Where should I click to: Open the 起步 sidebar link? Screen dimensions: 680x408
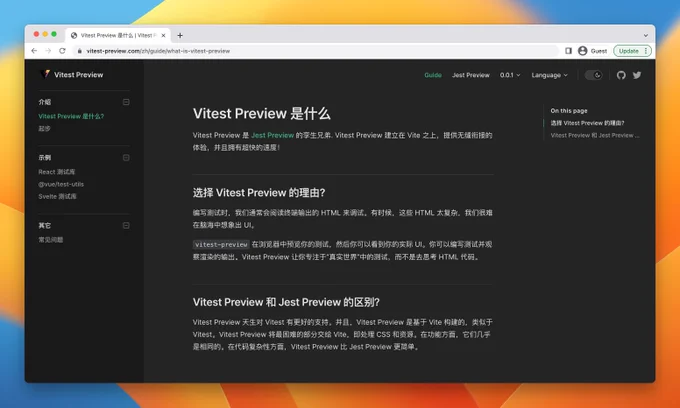(x=44, y=128)
